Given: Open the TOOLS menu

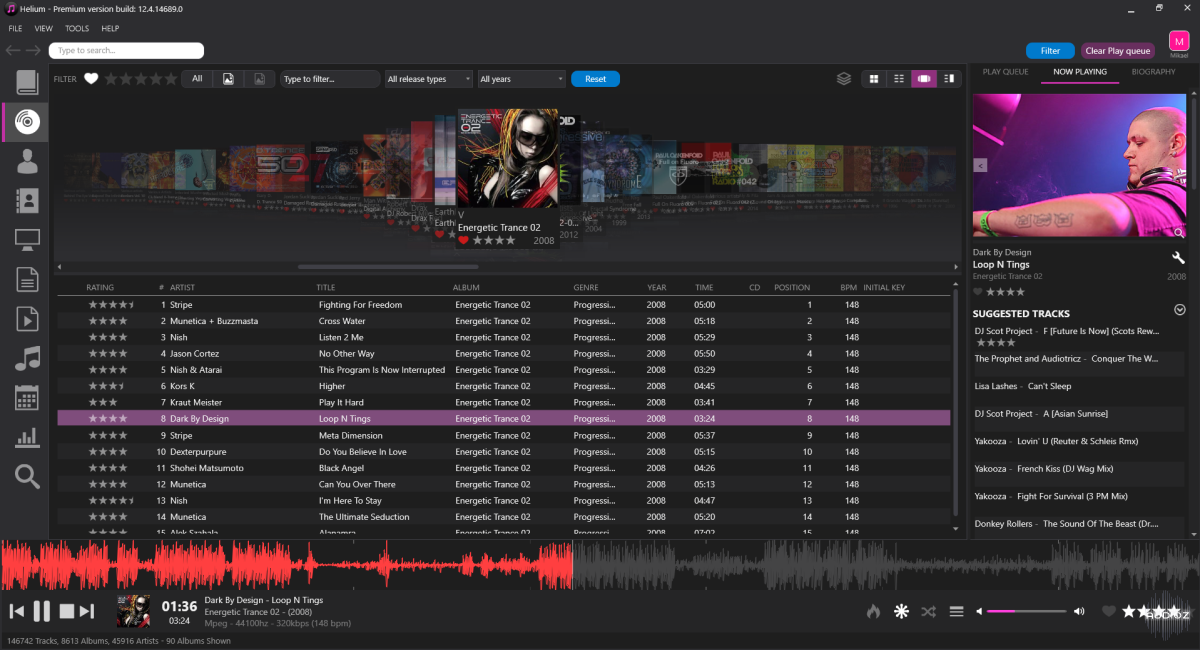Looking at the screenshot, I should click(x=77, y=28).
